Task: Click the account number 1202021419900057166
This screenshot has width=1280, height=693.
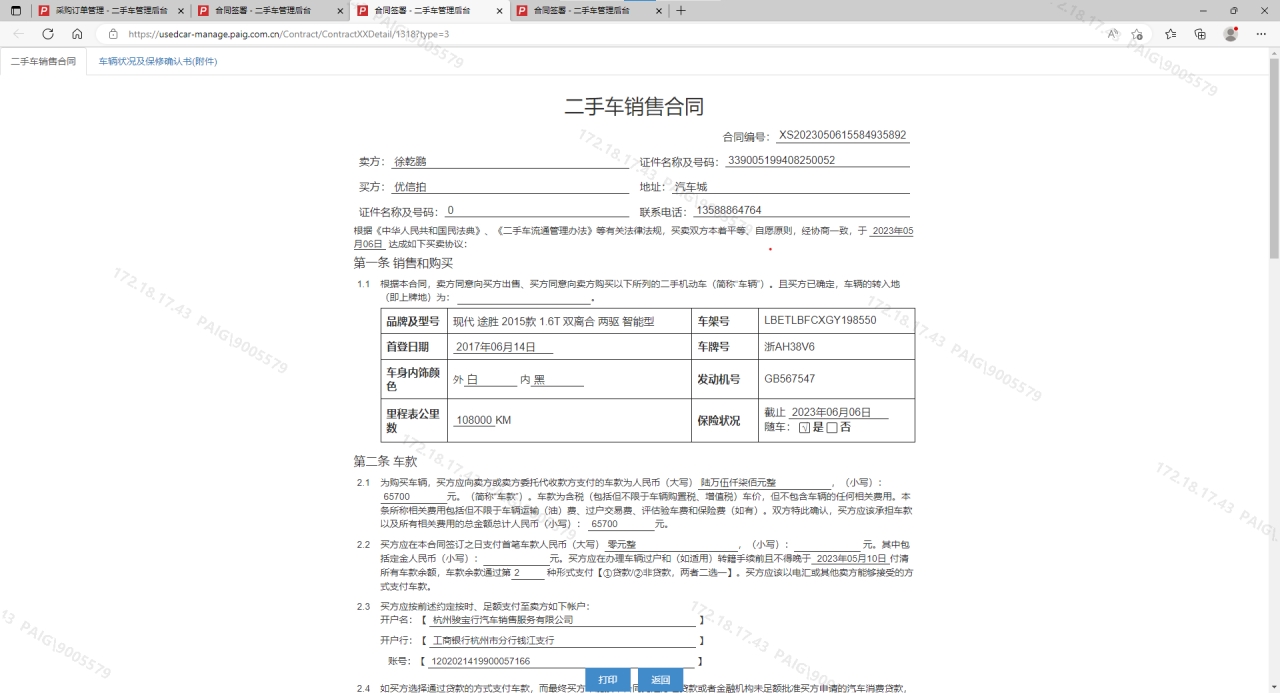Action: click(480, 661)
